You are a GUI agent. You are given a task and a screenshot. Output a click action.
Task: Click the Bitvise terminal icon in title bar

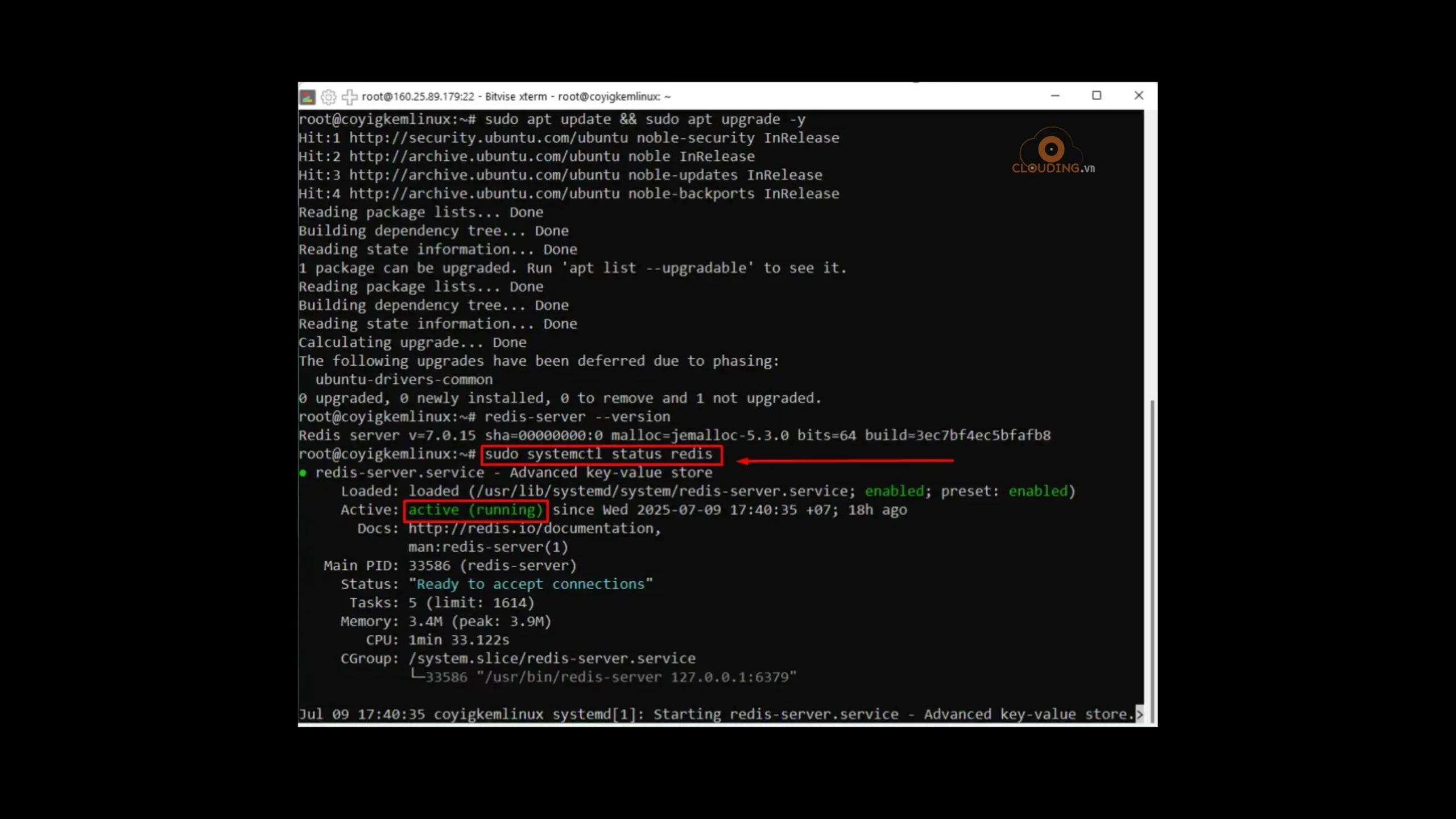307,97
